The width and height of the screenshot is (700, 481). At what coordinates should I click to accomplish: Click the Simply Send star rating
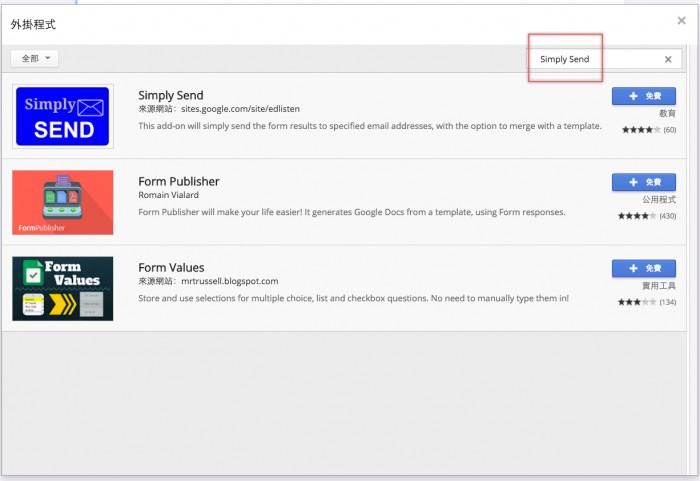[640, 130]
